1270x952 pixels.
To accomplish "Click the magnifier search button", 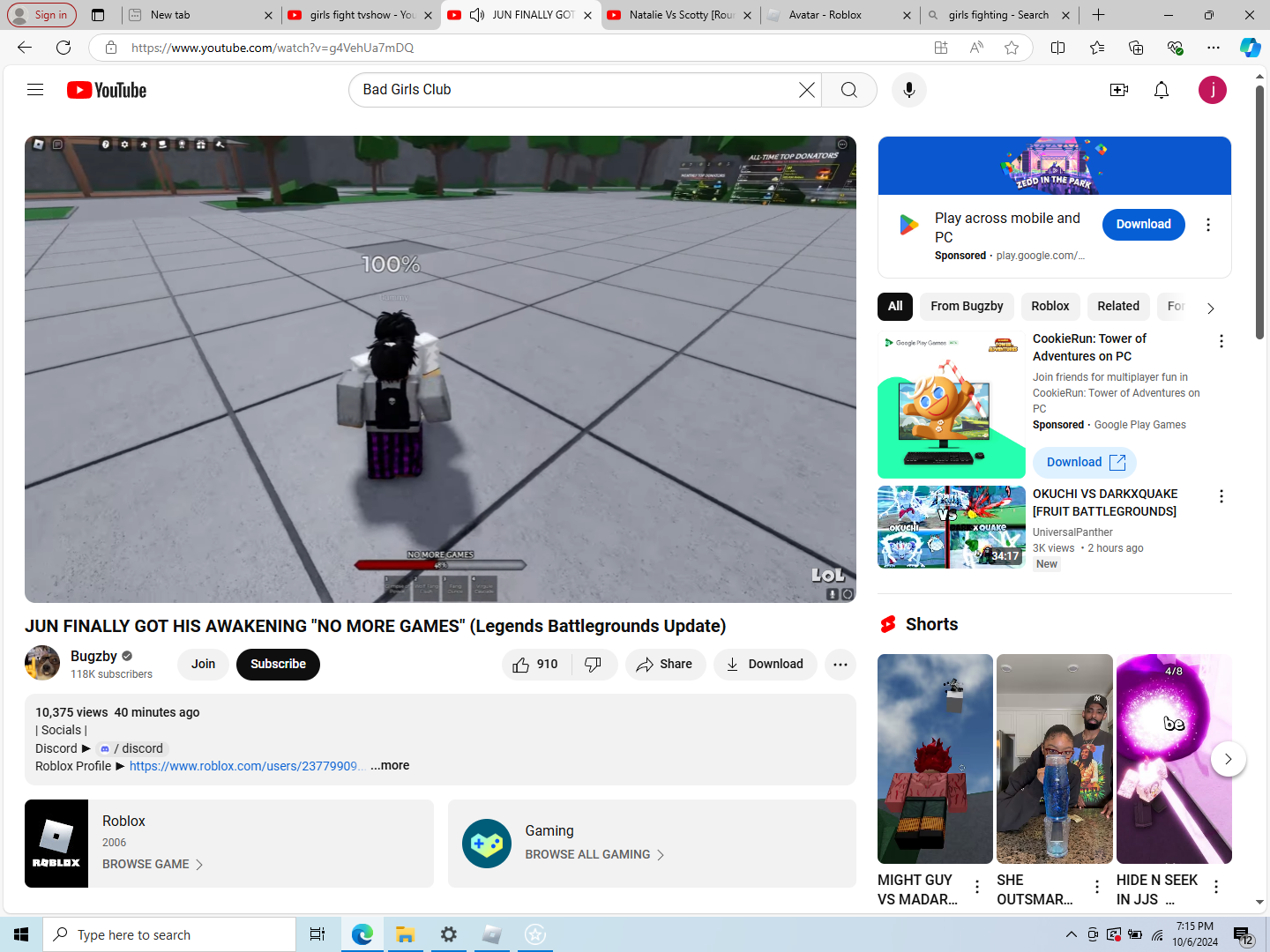I will 849,90.
